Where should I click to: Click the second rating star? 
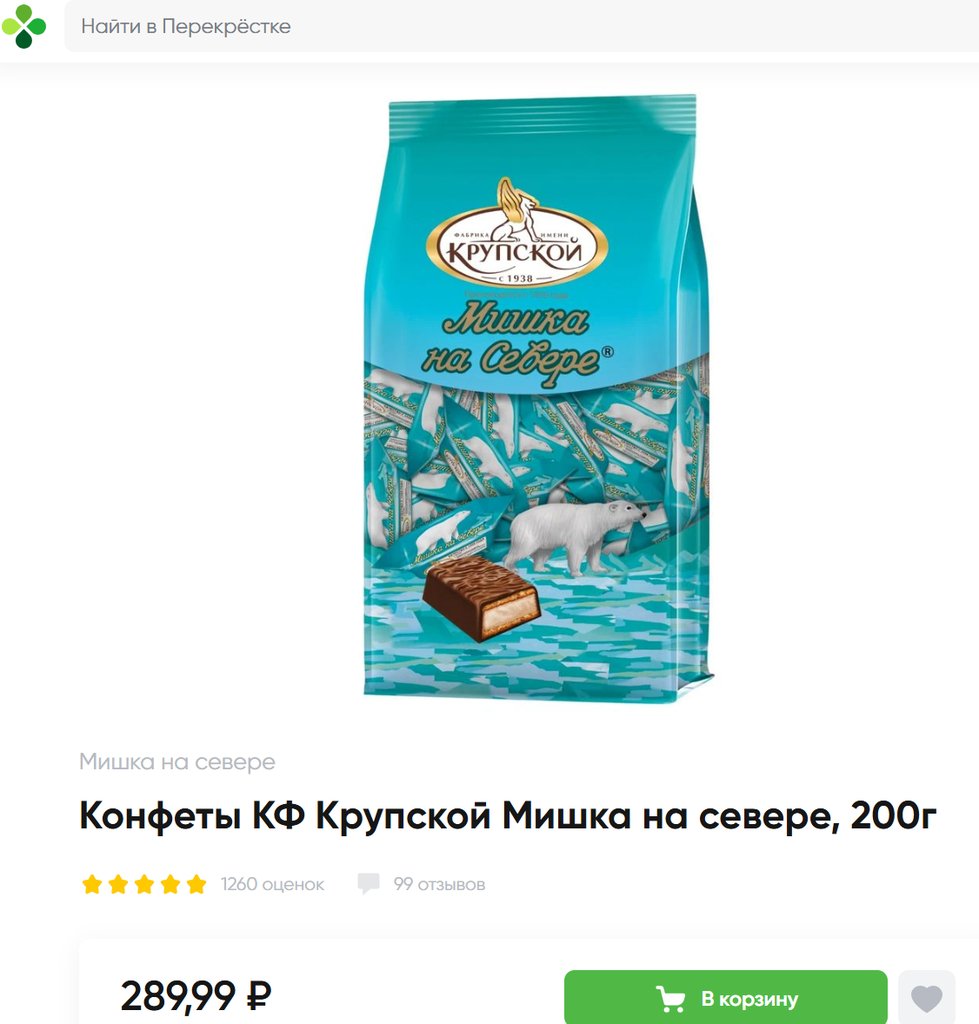(118, 884)
